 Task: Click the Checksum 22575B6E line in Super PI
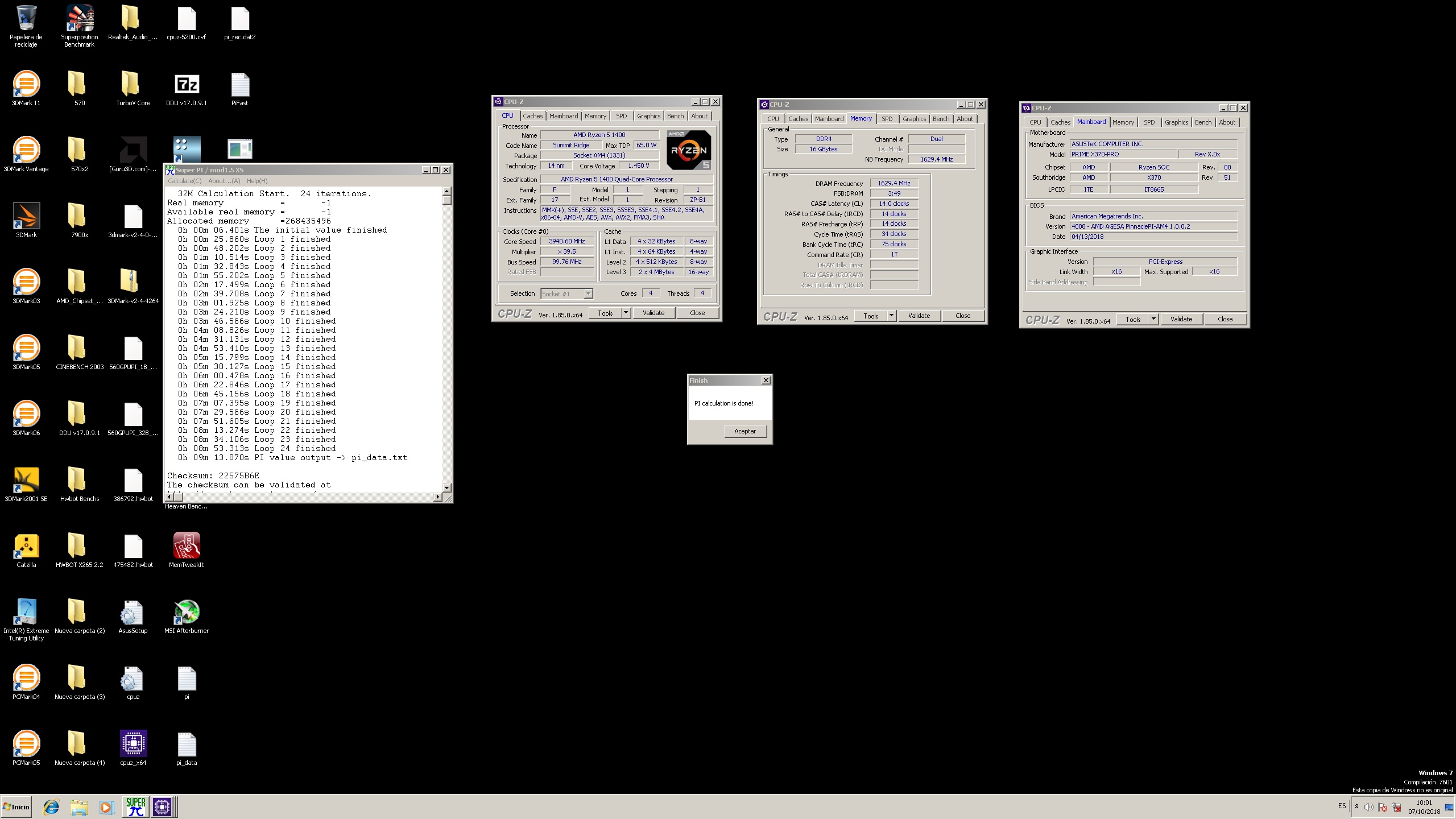click(x=213, y=475)
